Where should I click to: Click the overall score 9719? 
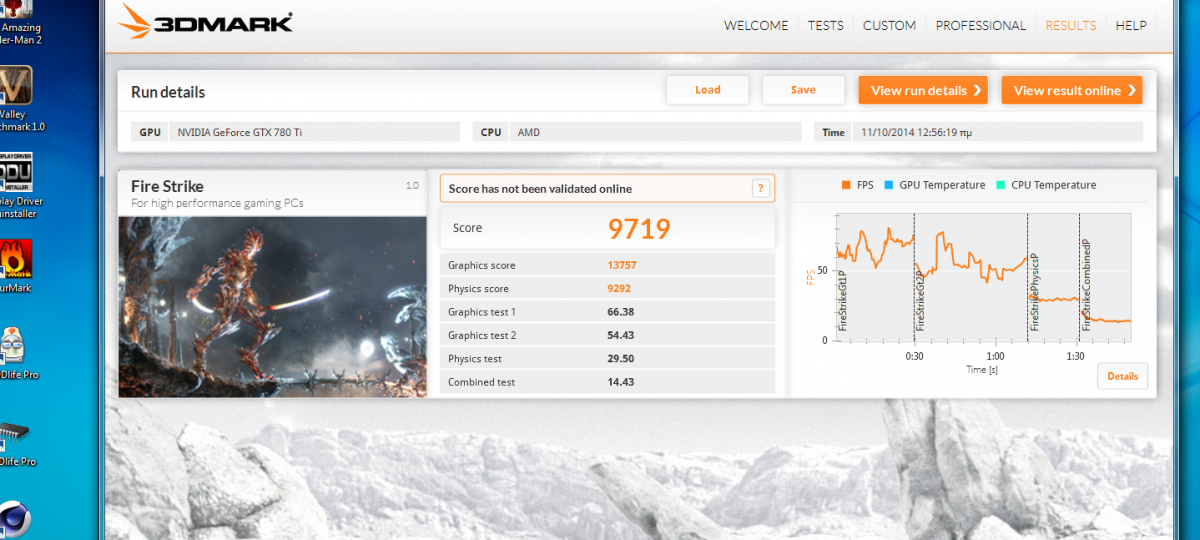(639, 229)
